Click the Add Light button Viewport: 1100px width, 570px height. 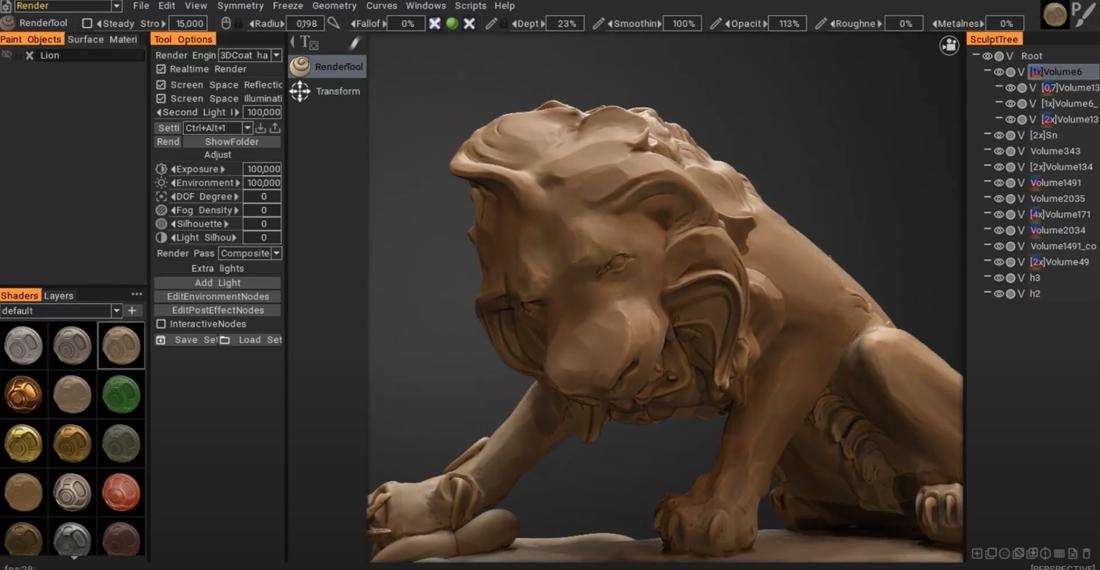pos(217,283)
